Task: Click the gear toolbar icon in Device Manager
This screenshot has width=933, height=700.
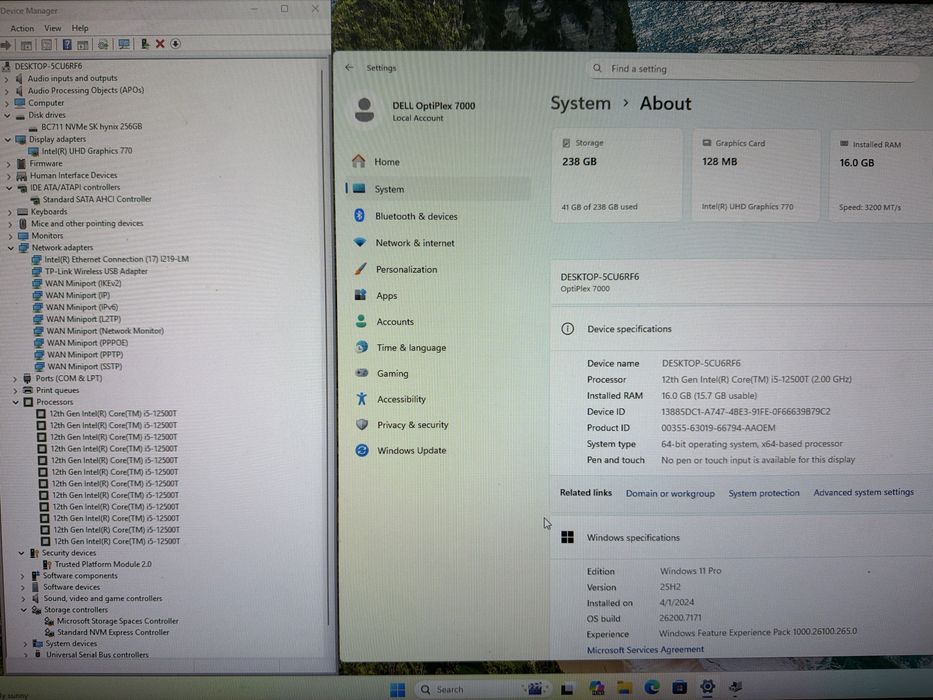Action: point(103,45)
